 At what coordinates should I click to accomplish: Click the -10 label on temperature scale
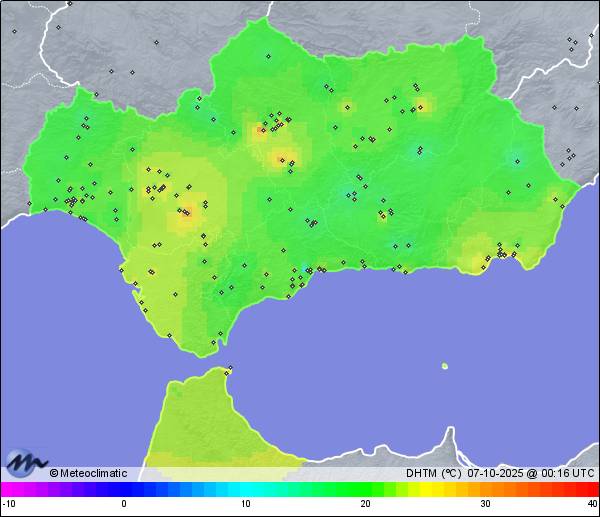pos(8,504)
